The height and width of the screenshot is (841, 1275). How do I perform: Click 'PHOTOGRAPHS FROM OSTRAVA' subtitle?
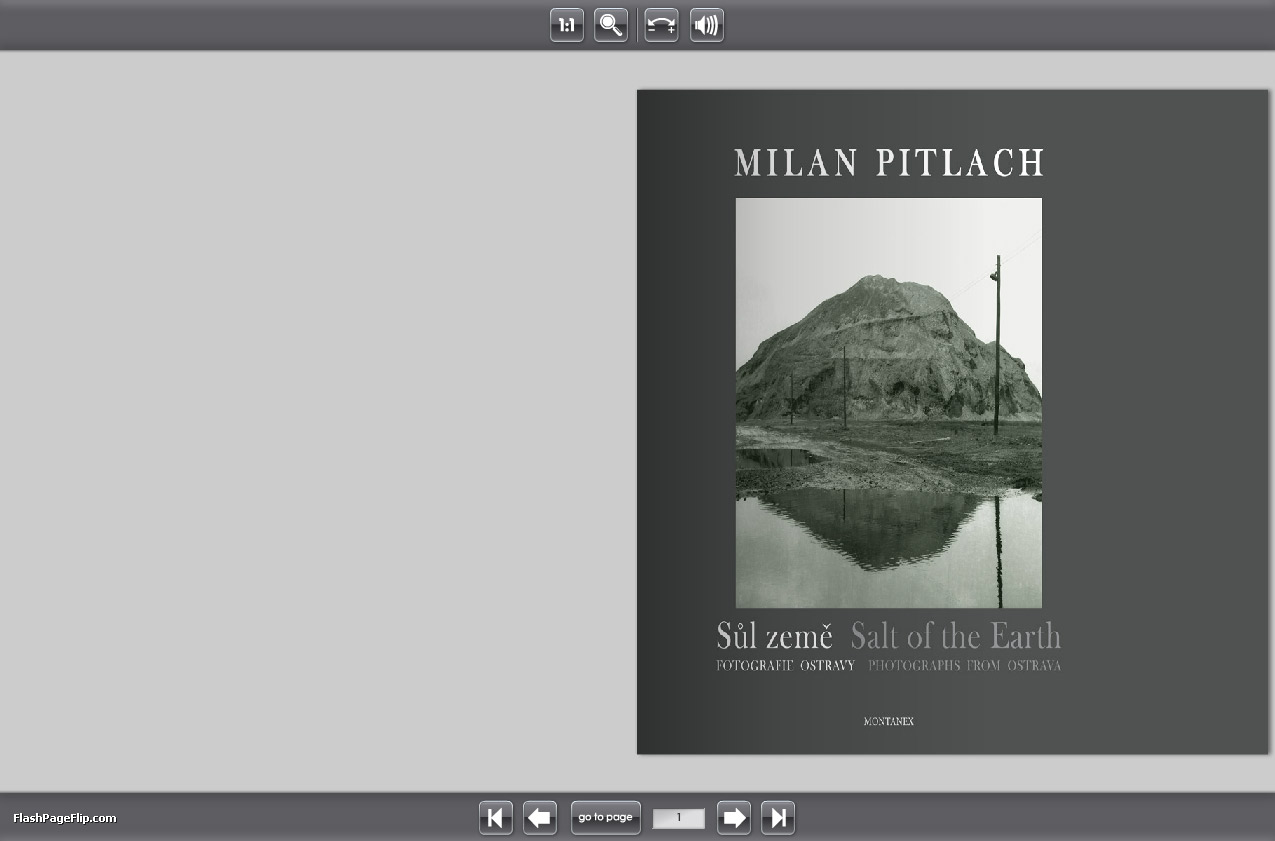point(964,666)
